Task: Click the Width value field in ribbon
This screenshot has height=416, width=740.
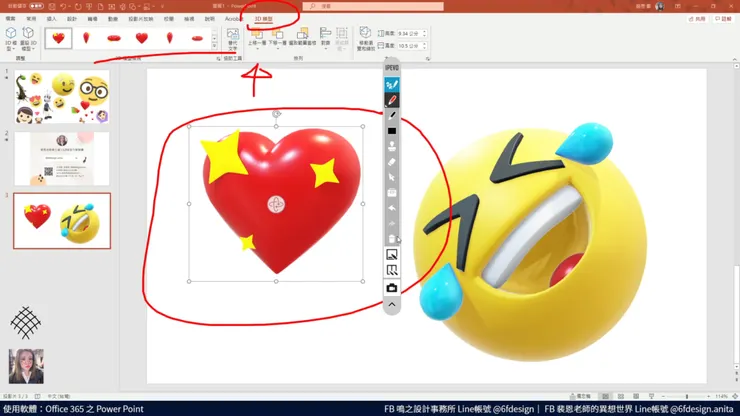Action: 408,46
